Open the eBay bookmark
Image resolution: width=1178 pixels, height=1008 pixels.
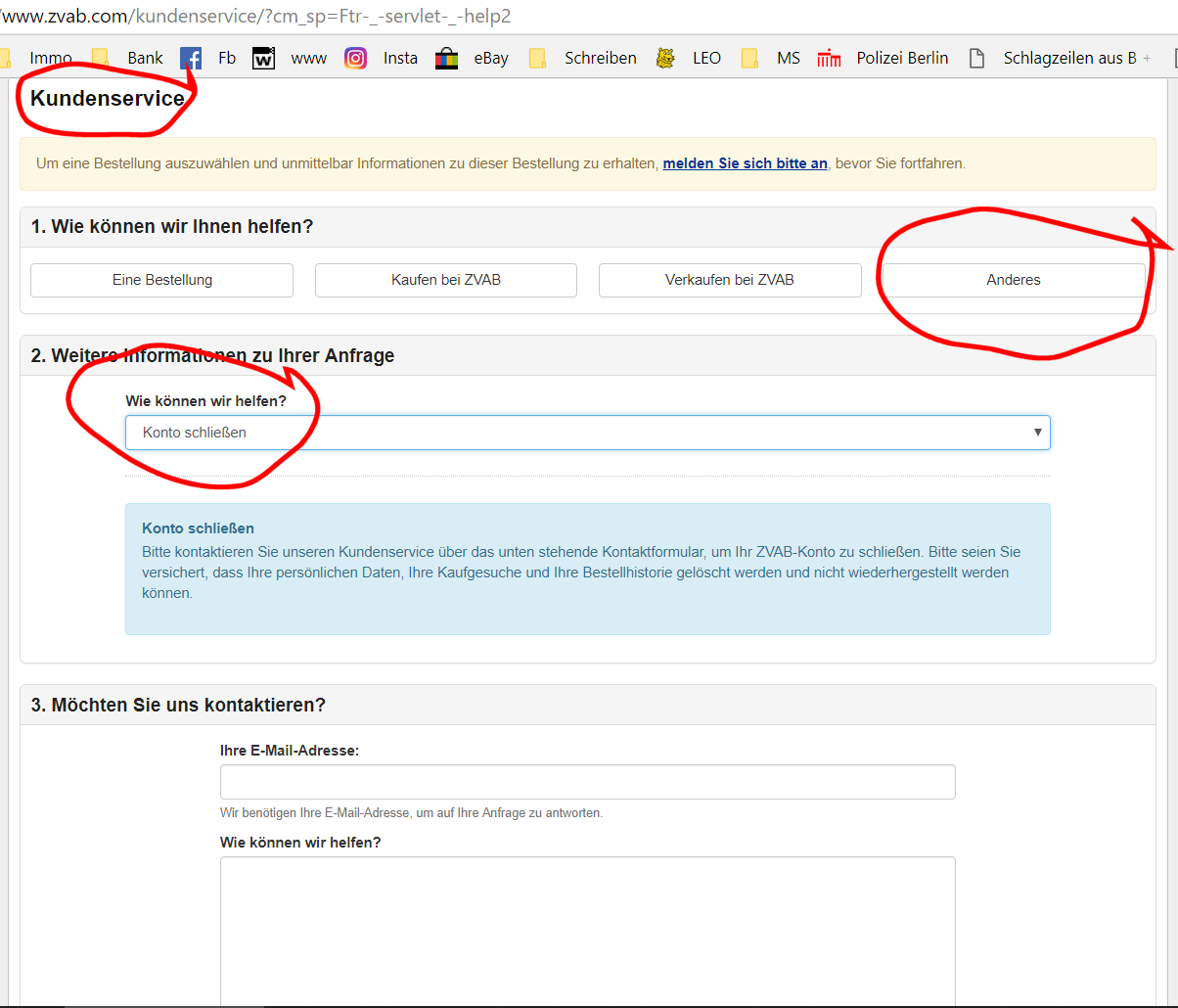pyautogui.click(x=473, y=58)
